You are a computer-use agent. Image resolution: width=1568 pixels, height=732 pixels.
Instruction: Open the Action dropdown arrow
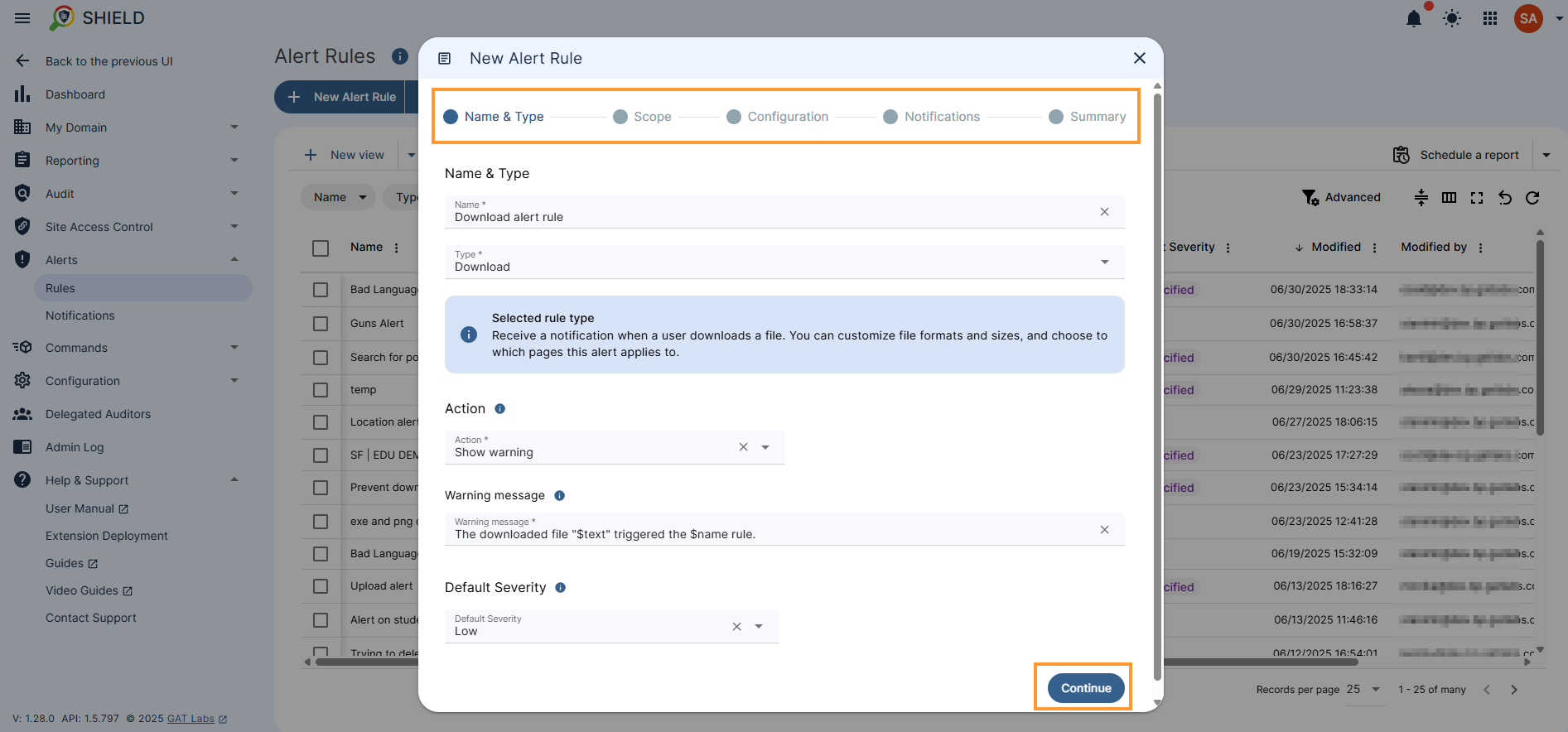click(x=765, y=447)
